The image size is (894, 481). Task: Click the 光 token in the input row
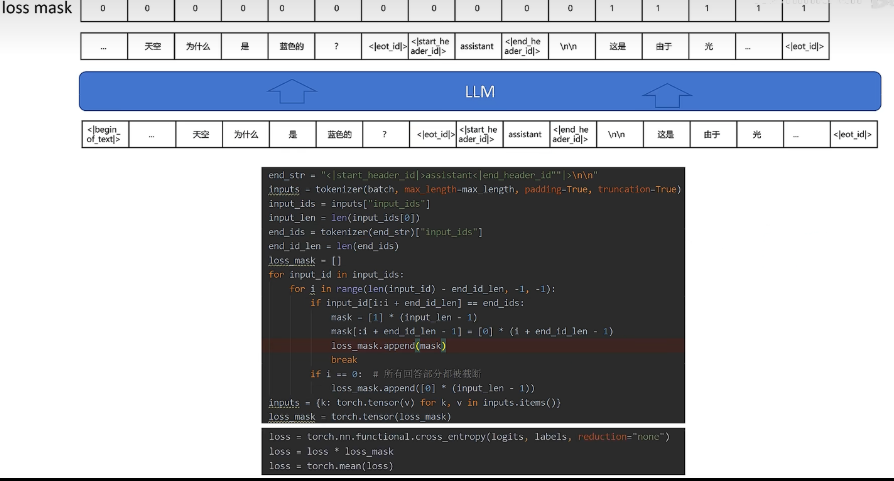[x=759, y=134]
